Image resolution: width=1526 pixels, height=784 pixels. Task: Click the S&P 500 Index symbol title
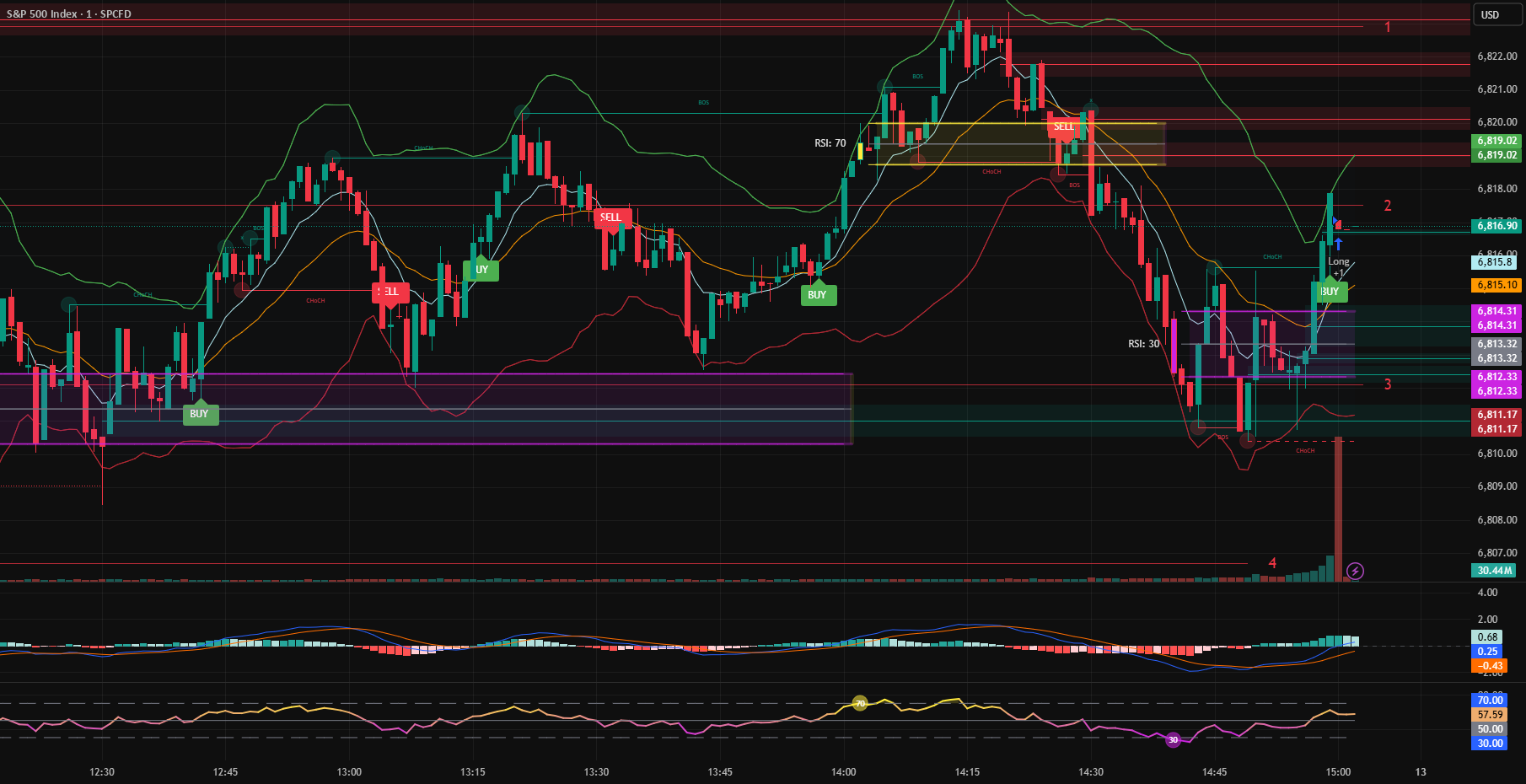click(69, 13)
